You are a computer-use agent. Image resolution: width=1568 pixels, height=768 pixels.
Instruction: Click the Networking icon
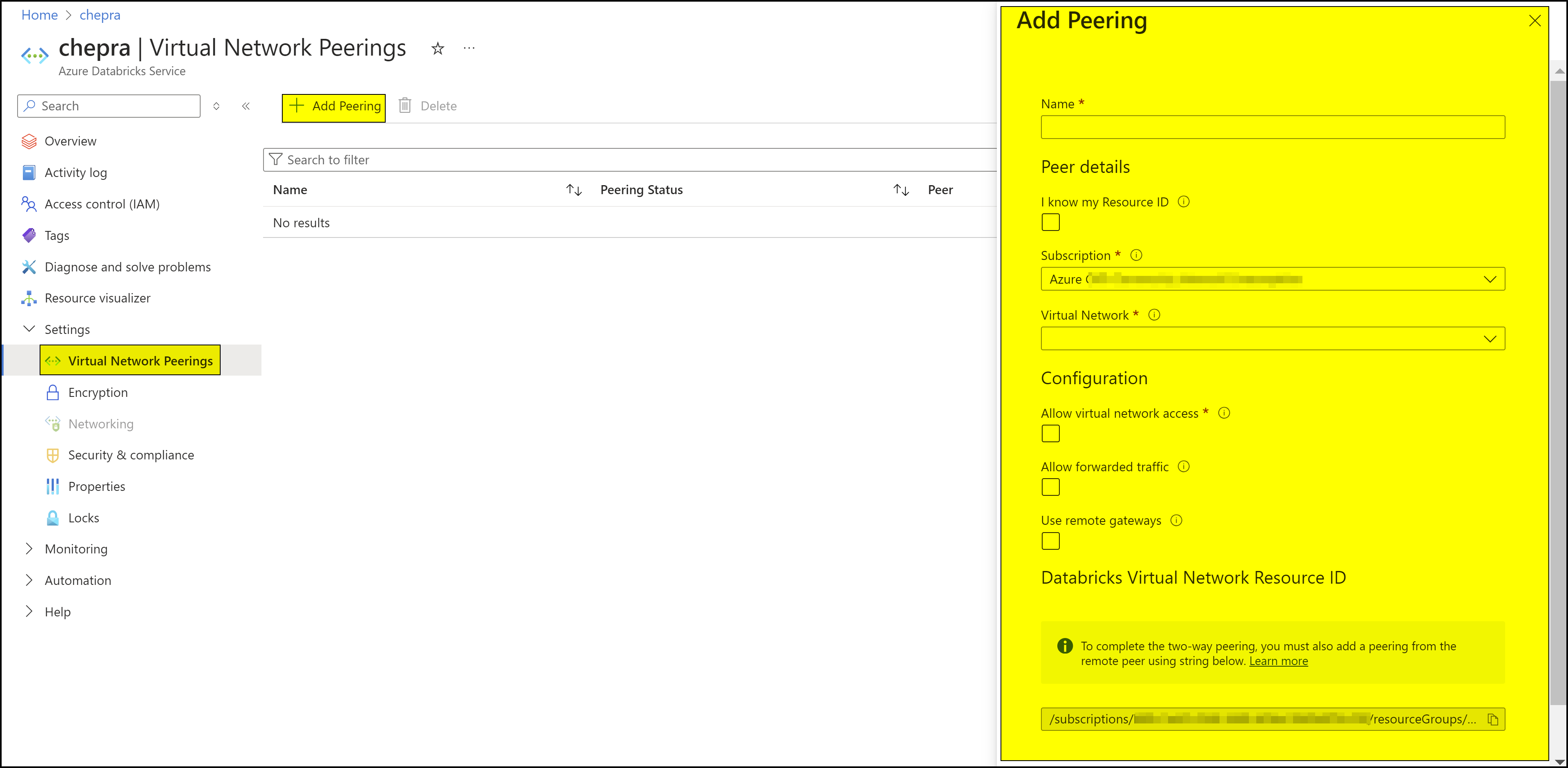click(x=53, y=424)
